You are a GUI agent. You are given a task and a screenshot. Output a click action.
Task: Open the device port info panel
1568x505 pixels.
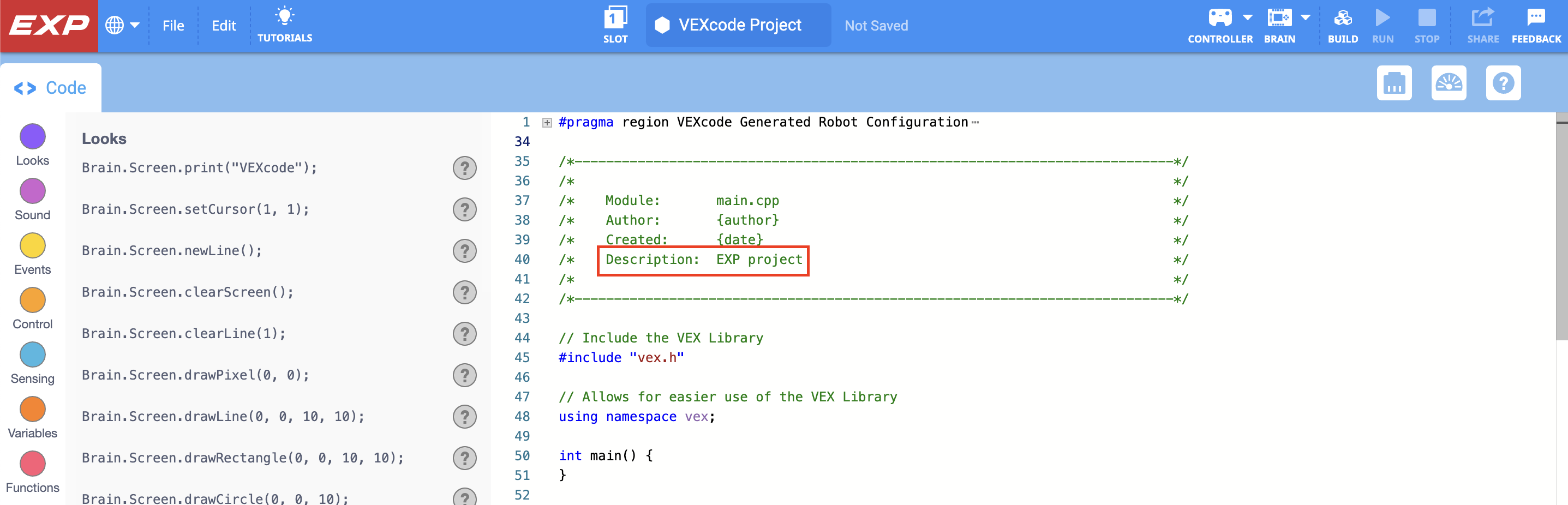click(x=1395, y=83)
